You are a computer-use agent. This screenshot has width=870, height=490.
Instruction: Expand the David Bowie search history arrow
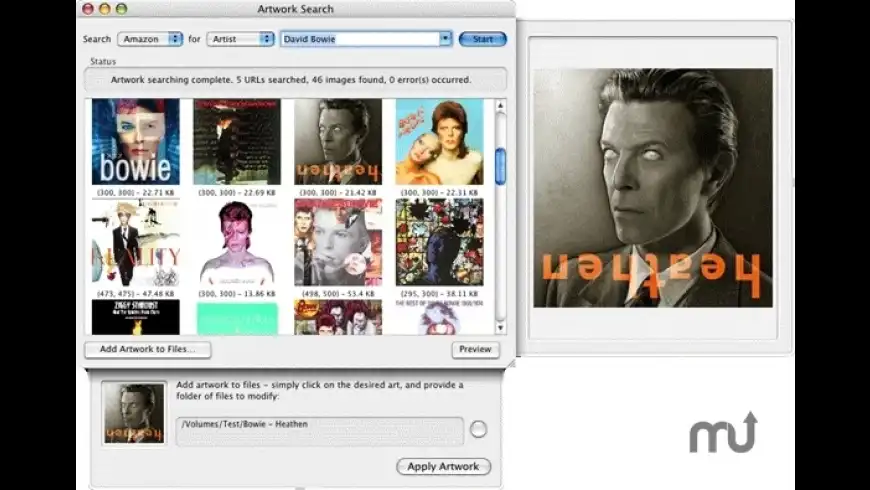(x=445, y=39)
